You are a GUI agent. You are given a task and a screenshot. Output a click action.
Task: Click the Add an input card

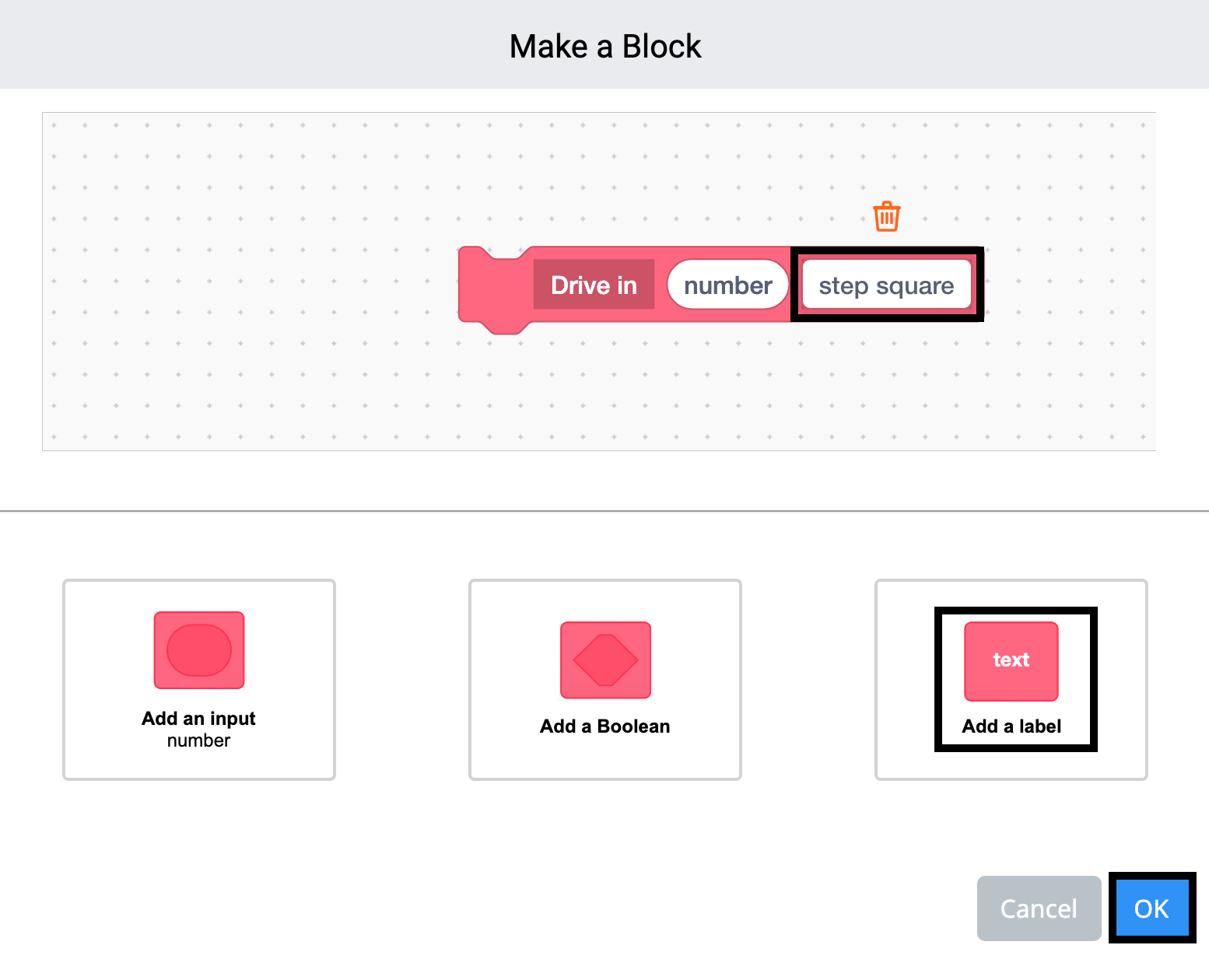tap(198, 679)
